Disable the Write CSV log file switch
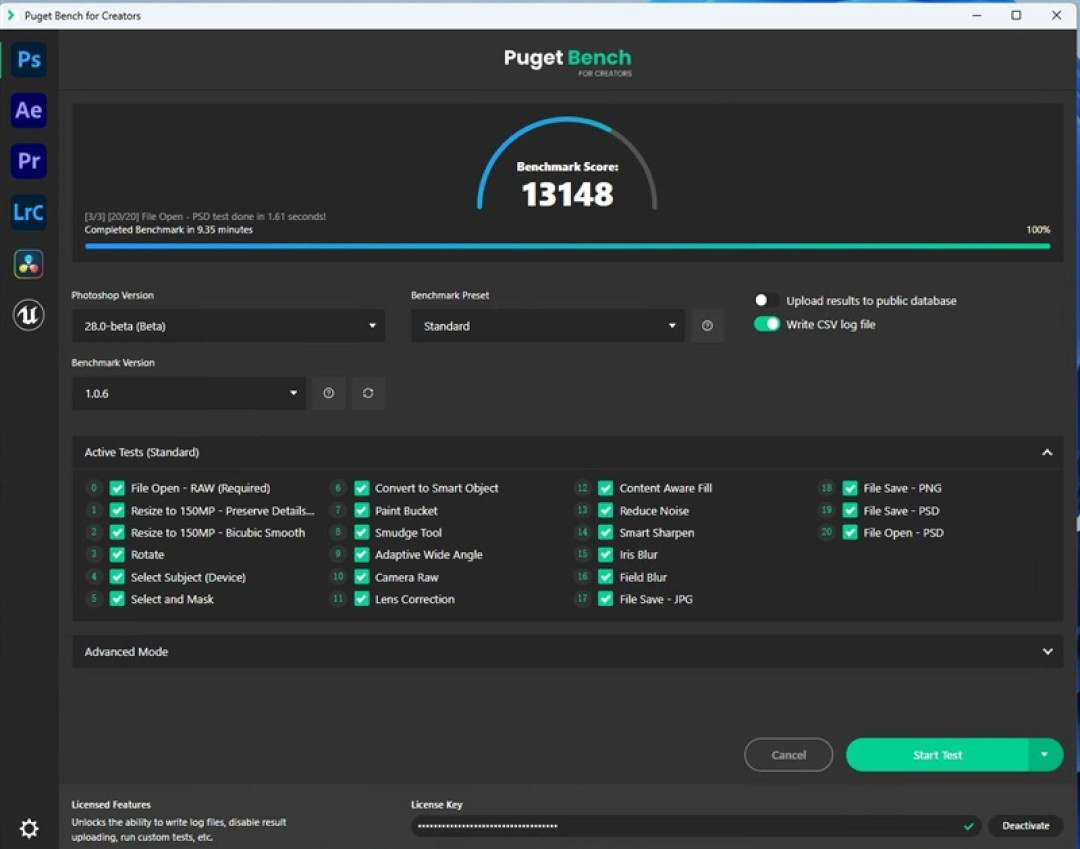 (766, 324)
